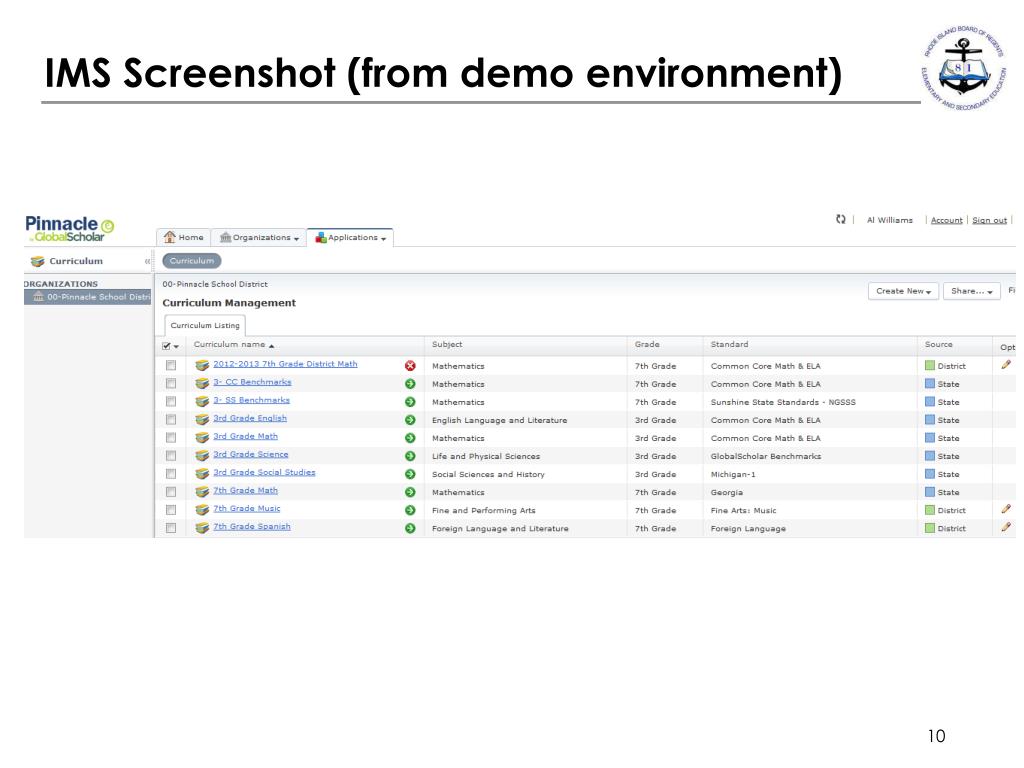1024x768 pixels.
Task: Open the 3rd Grade Math curriculum link
Action: click(246, 436)
